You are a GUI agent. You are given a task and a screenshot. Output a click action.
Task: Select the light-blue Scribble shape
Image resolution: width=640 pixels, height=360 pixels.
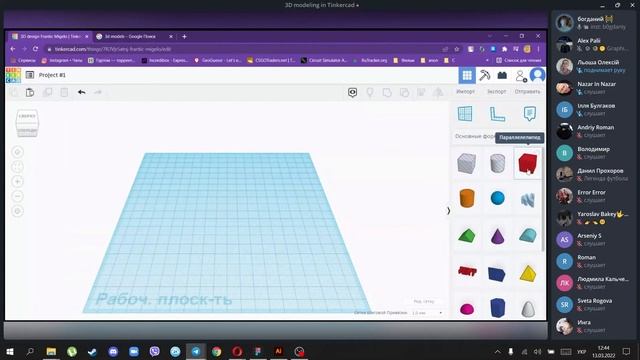pos(527,199)
